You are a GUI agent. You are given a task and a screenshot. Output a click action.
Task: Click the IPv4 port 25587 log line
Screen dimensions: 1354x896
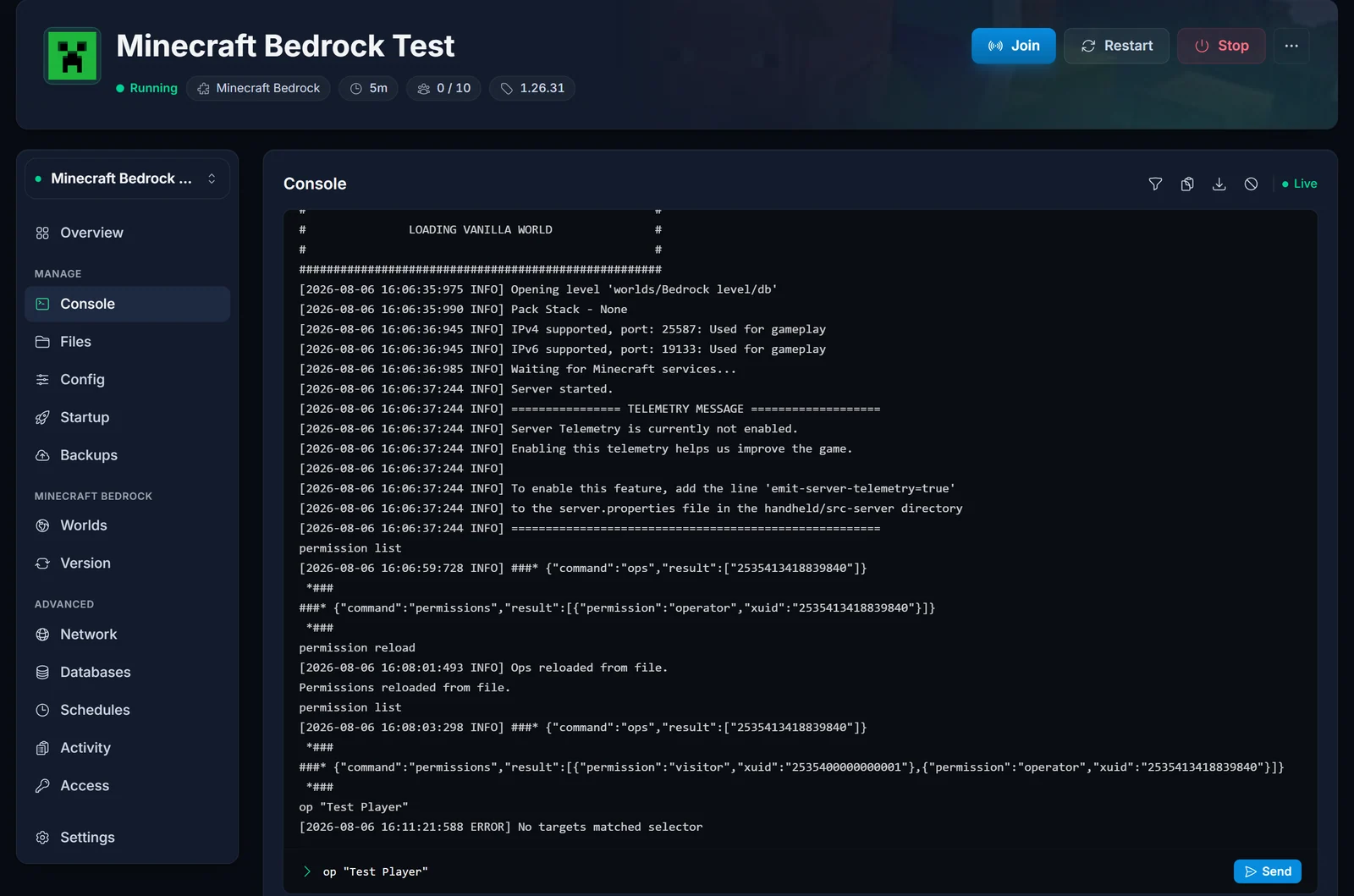[563, 330]
